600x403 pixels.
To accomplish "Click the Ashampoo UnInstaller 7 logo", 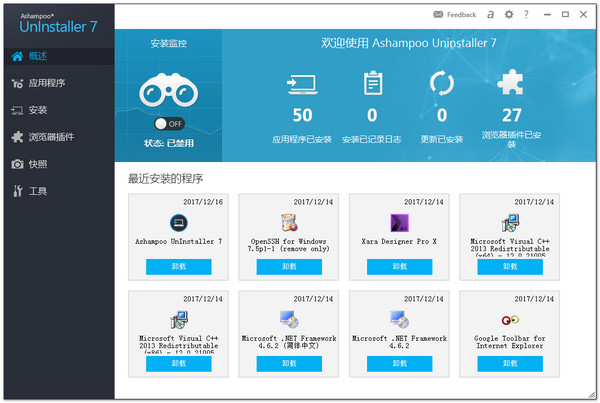I will pyautogui.click(x=58, y=23).
